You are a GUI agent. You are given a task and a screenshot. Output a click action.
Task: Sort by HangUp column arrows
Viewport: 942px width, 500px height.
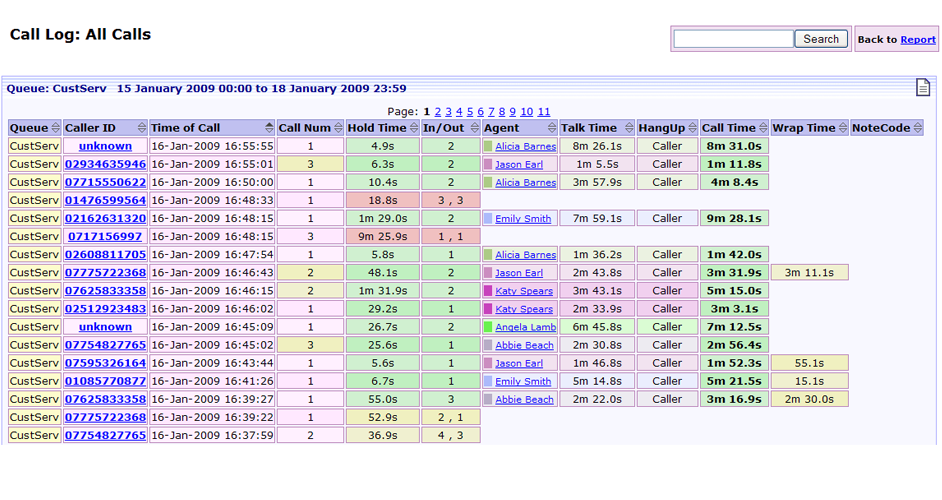click(692, 127)
